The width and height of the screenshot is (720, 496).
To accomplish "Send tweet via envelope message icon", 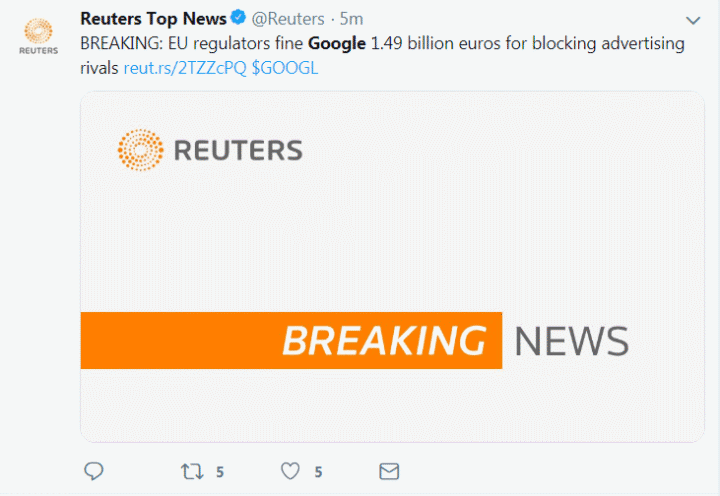I will click(389, 471).
